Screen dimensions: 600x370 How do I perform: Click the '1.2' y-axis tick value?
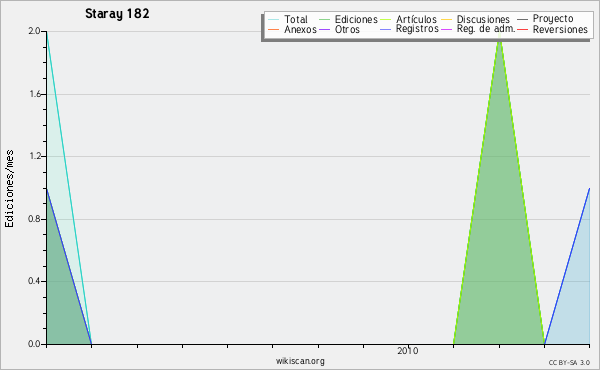pos(35,156)
